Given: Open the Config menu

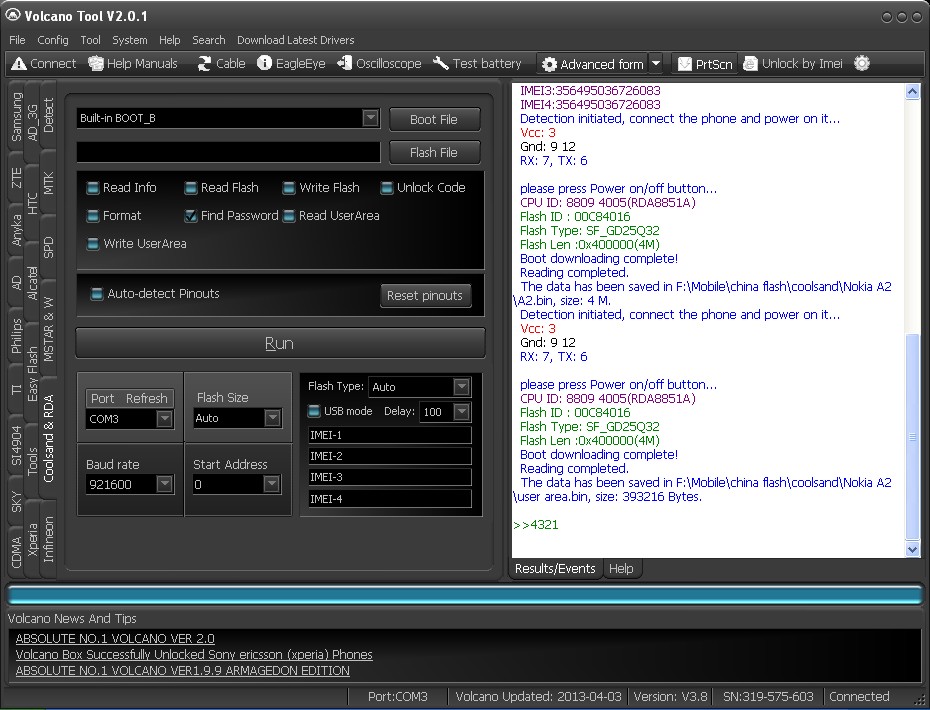Looking at the screenshot, I should coord(53,40).
